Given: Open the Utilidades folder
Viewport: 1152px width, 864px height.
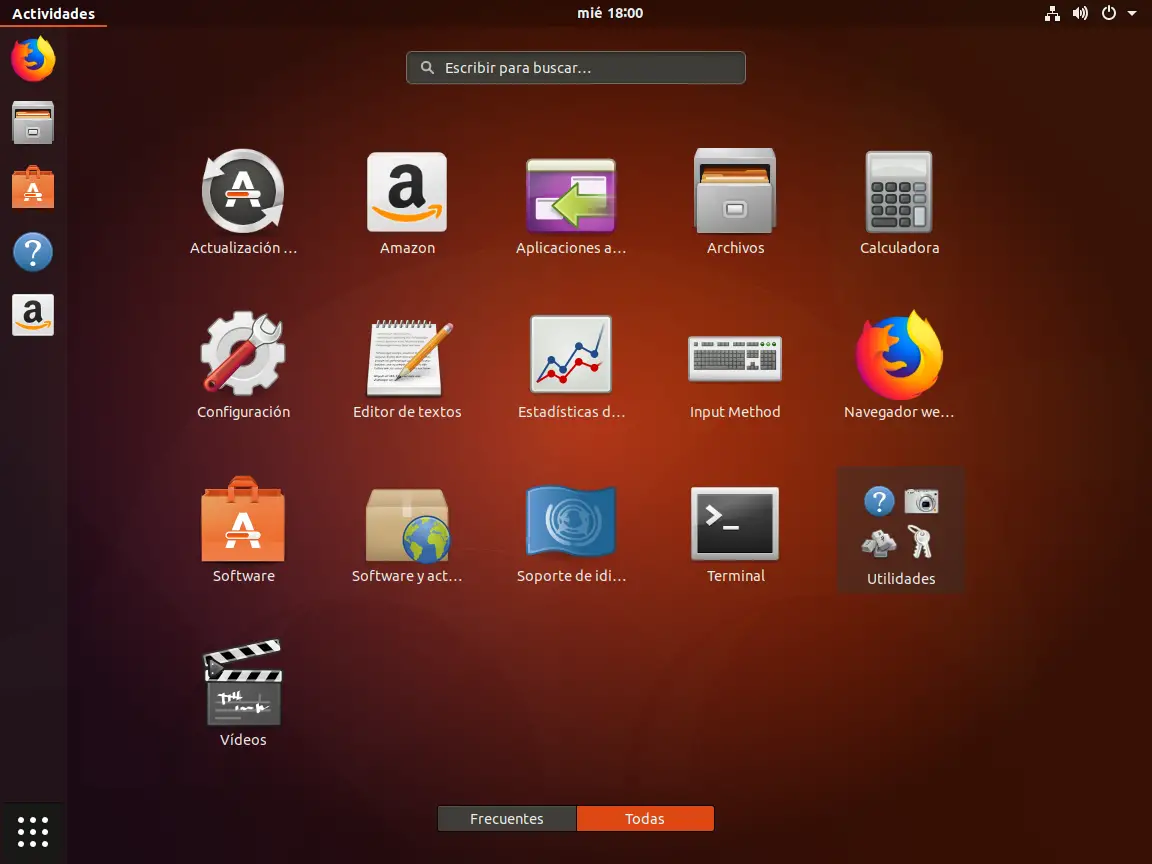Looking at the screenshot, I should (x=901, y=530).
